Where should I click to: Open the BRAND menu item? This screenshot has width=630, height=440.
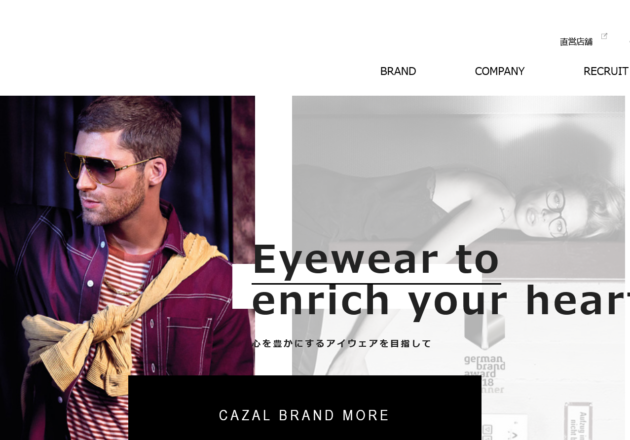398,71
